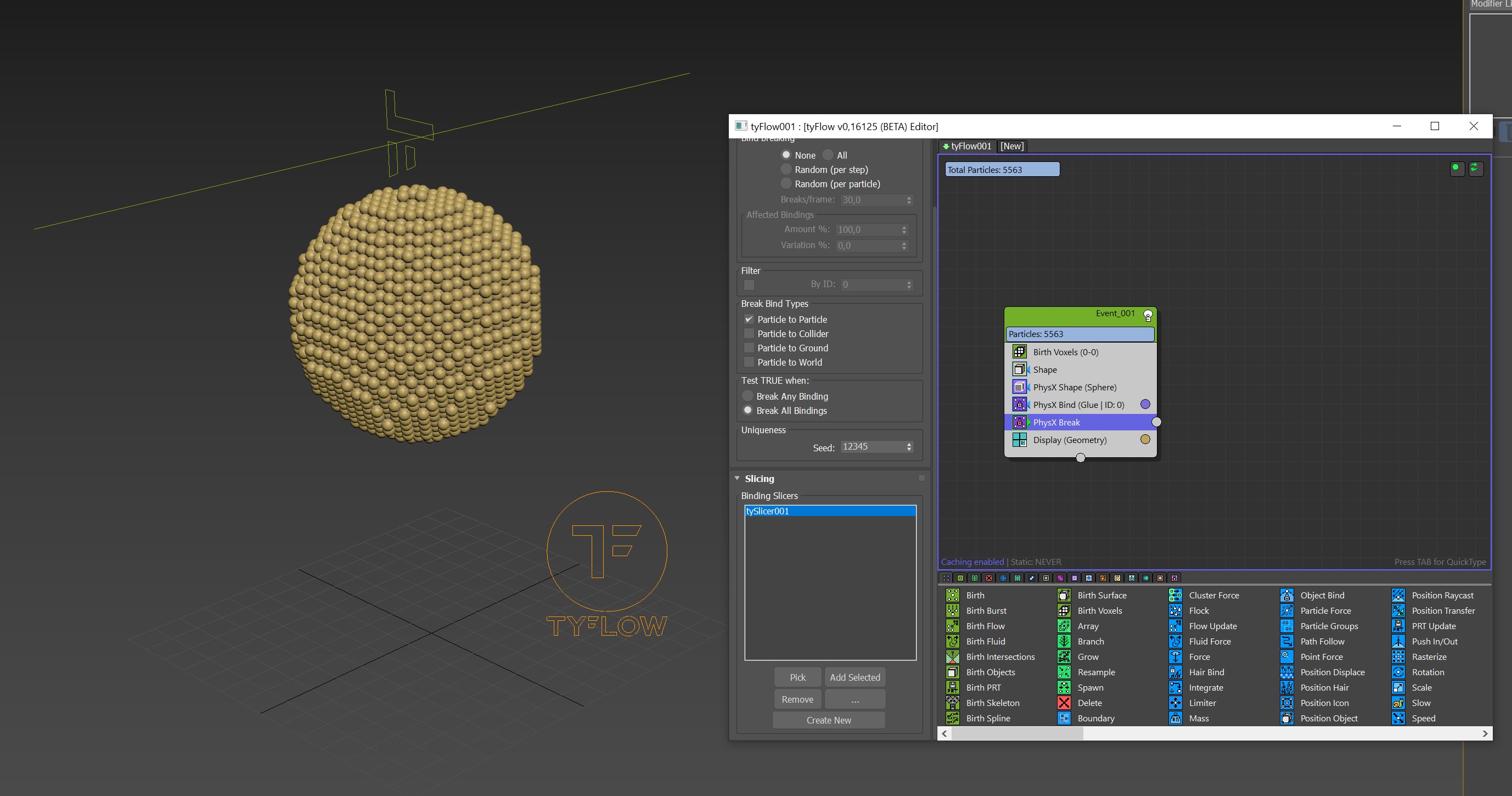Click the operator depot scroll left arrow
The image size is (1512, 796).
tap(945, 733)
